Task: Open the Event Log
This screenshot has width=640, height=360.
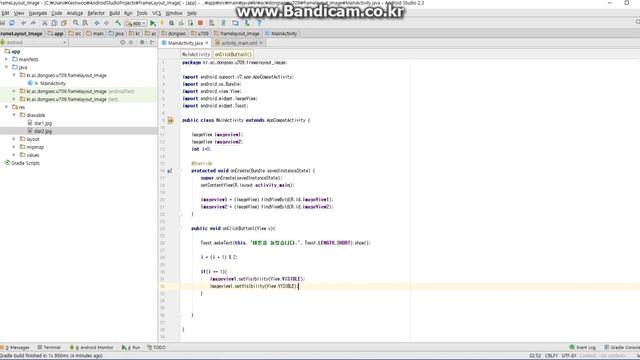Action: tap(582, 347)
